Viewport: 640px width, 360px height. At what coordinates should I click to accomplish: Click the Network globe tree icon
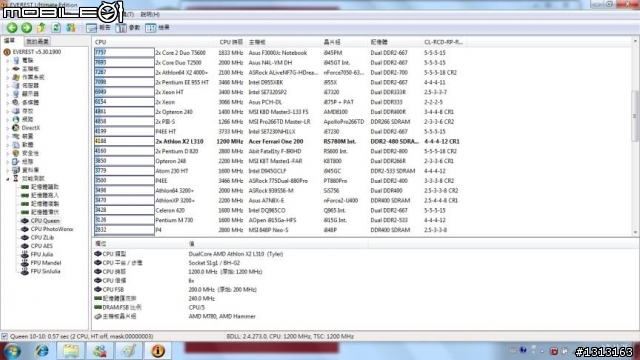click(x=16, y=119)
